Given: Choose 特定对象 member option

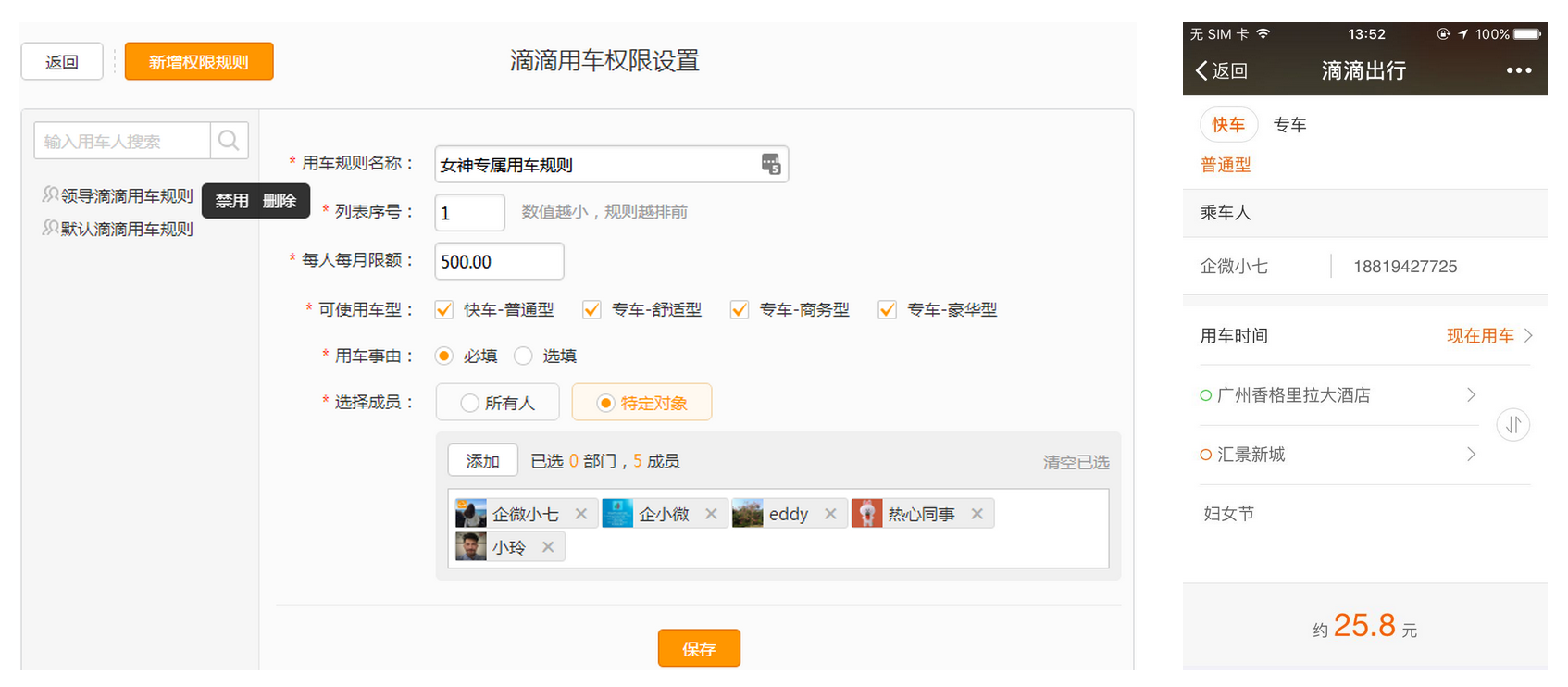Looking at the screenshot, I should click(642, 403).
